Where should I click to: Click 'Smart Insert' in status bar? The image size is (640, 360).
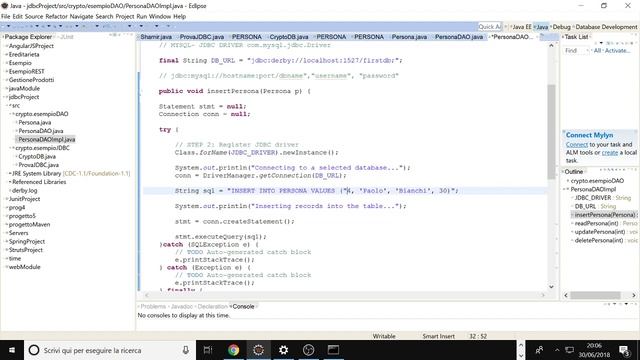tap(438, 336)
